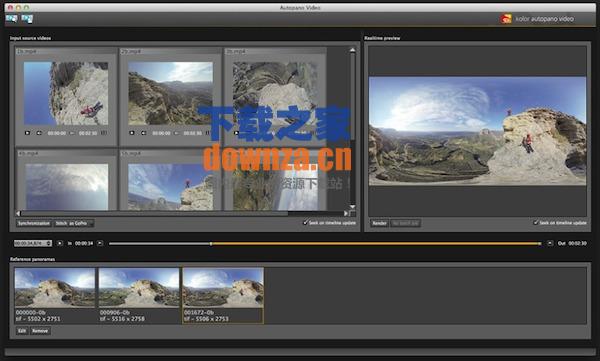Click the source videos scroll right arrow

(346, 213)
